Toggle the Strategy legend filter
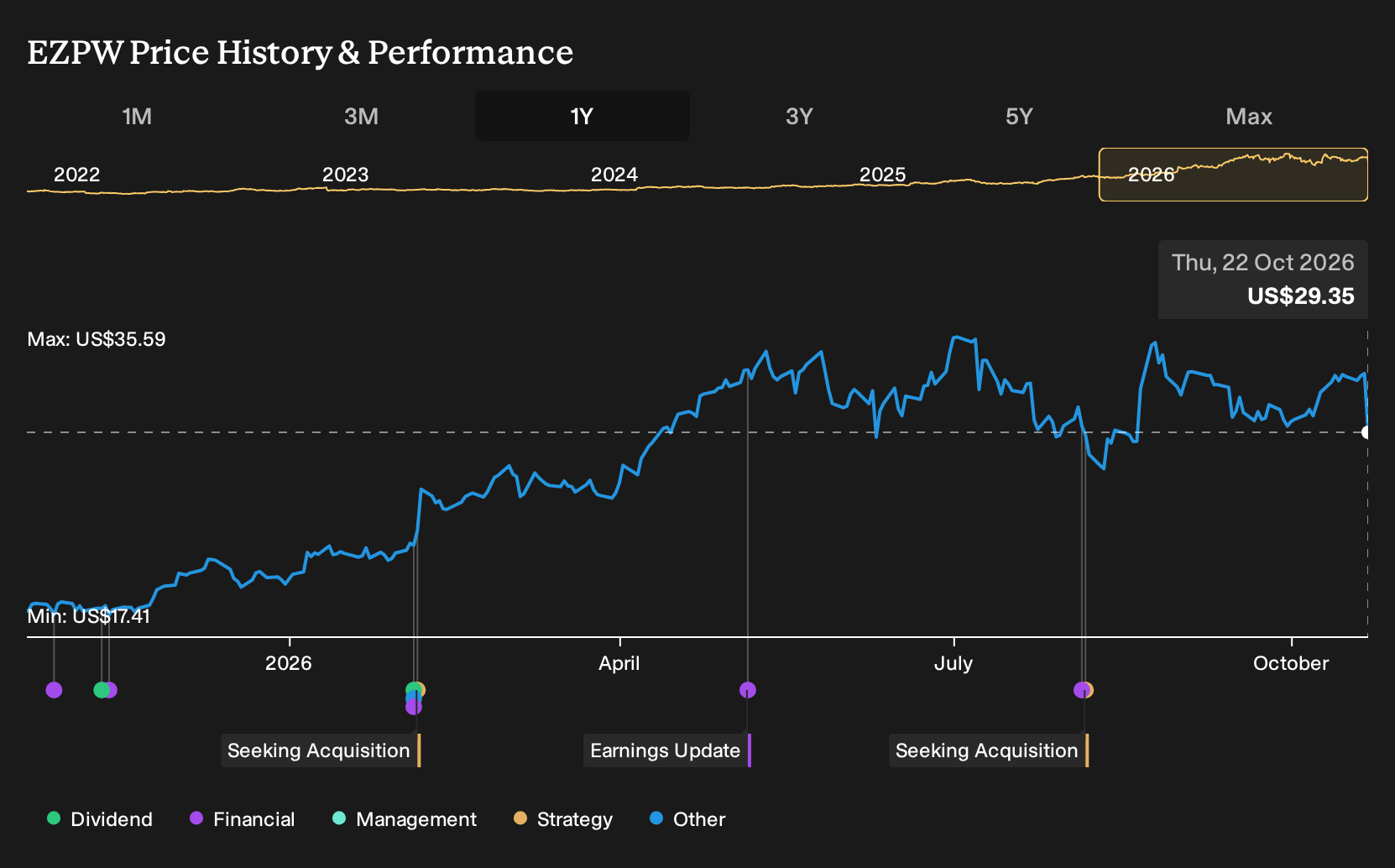Screen dimensions: 1395x868 (x=563, y=818)
